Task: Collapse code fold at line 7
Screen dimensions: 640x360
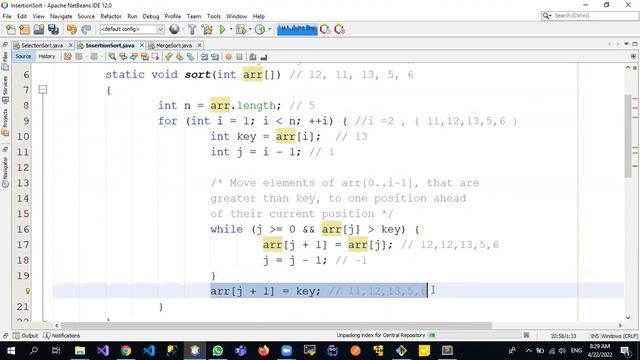Action: tap(43, 89)
